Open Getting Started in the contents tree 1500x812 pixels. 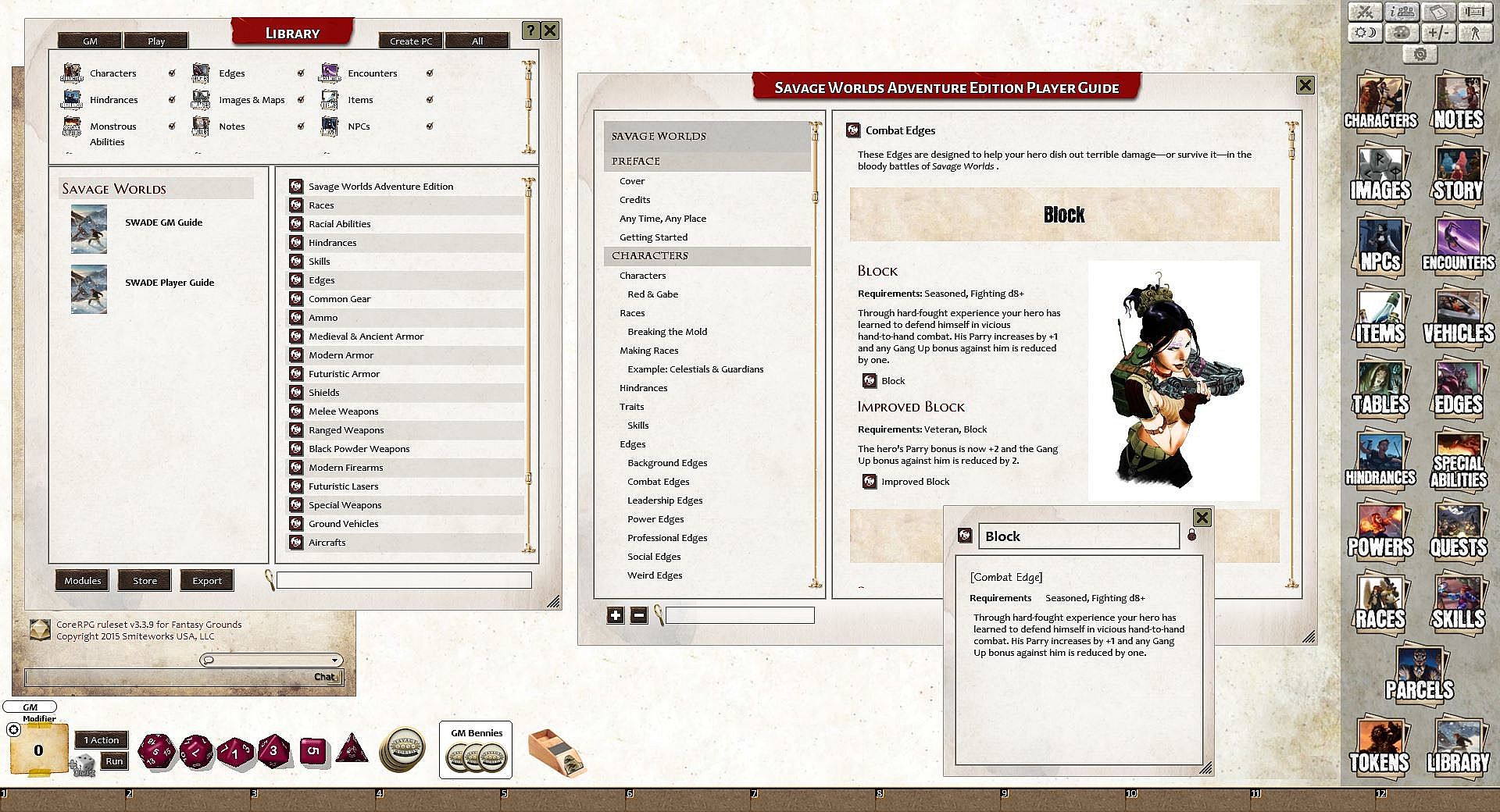pyautogui.click(x=654, y=237)
